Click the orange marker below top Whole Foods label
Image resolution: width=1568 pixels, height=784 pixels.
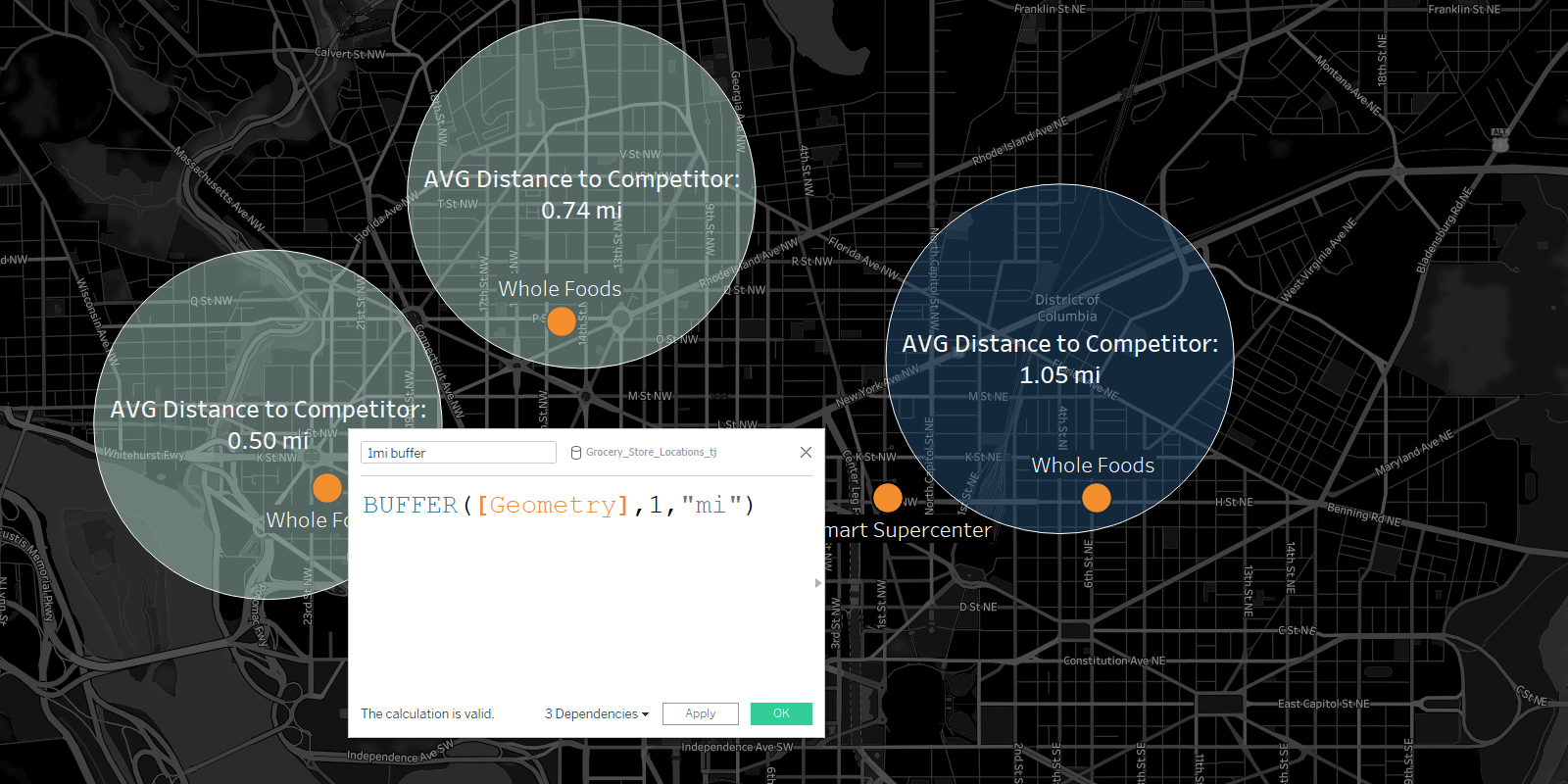click(562, 320)
